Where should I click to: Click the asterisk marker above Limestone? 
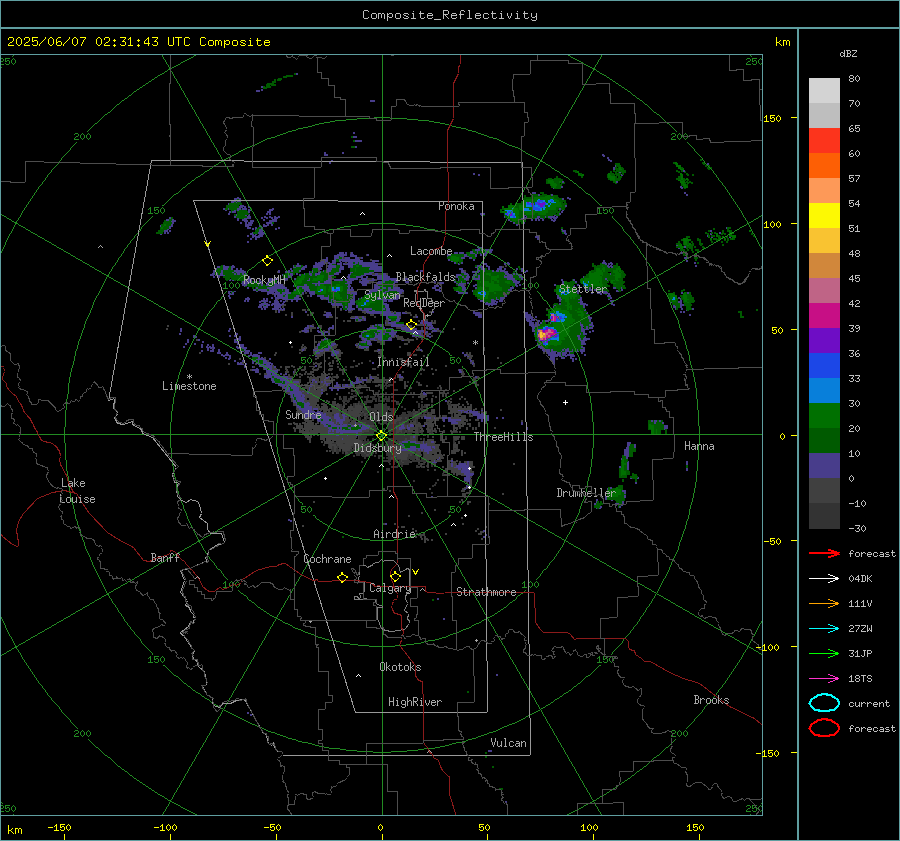tap(189, 377)
